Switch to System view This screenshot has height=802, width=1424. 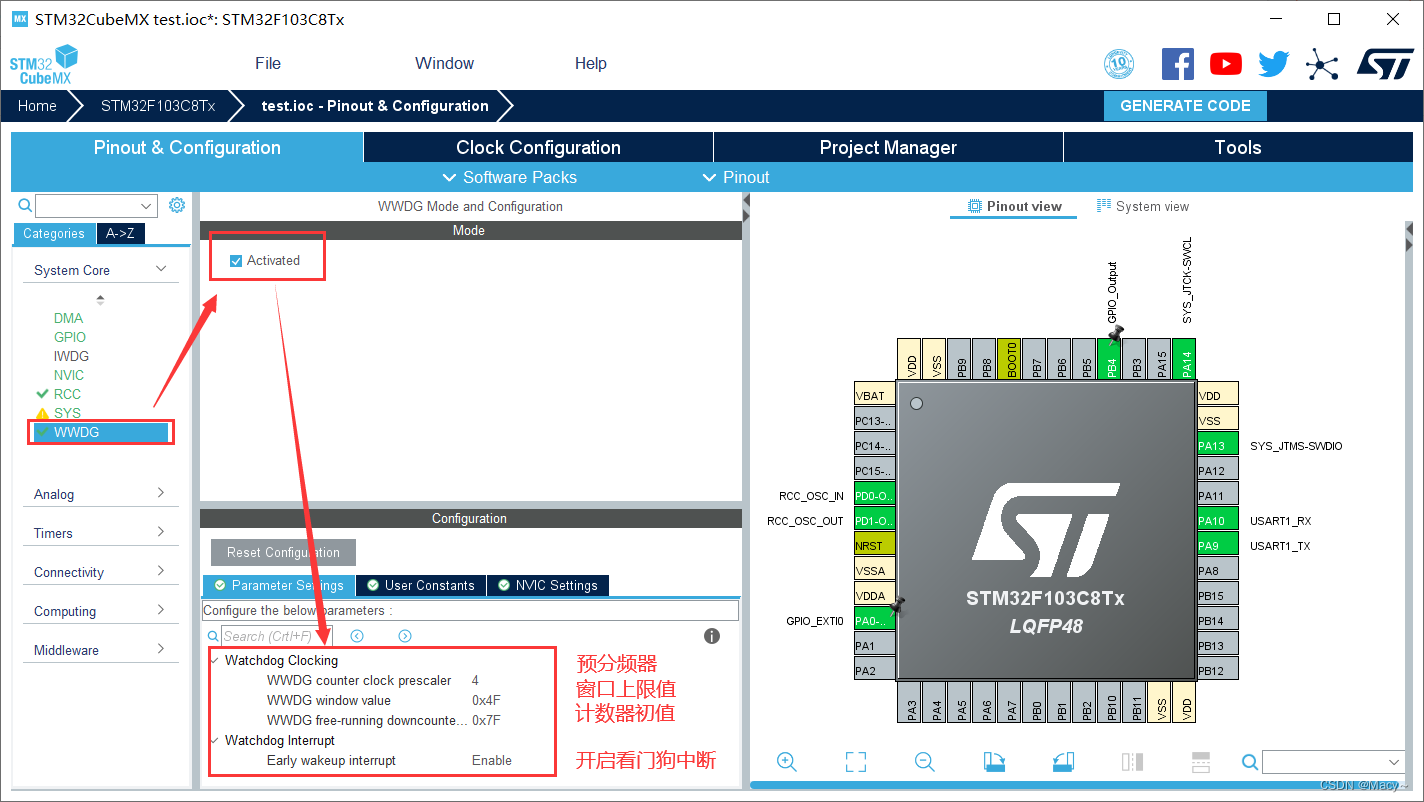tap(1143, 206)
